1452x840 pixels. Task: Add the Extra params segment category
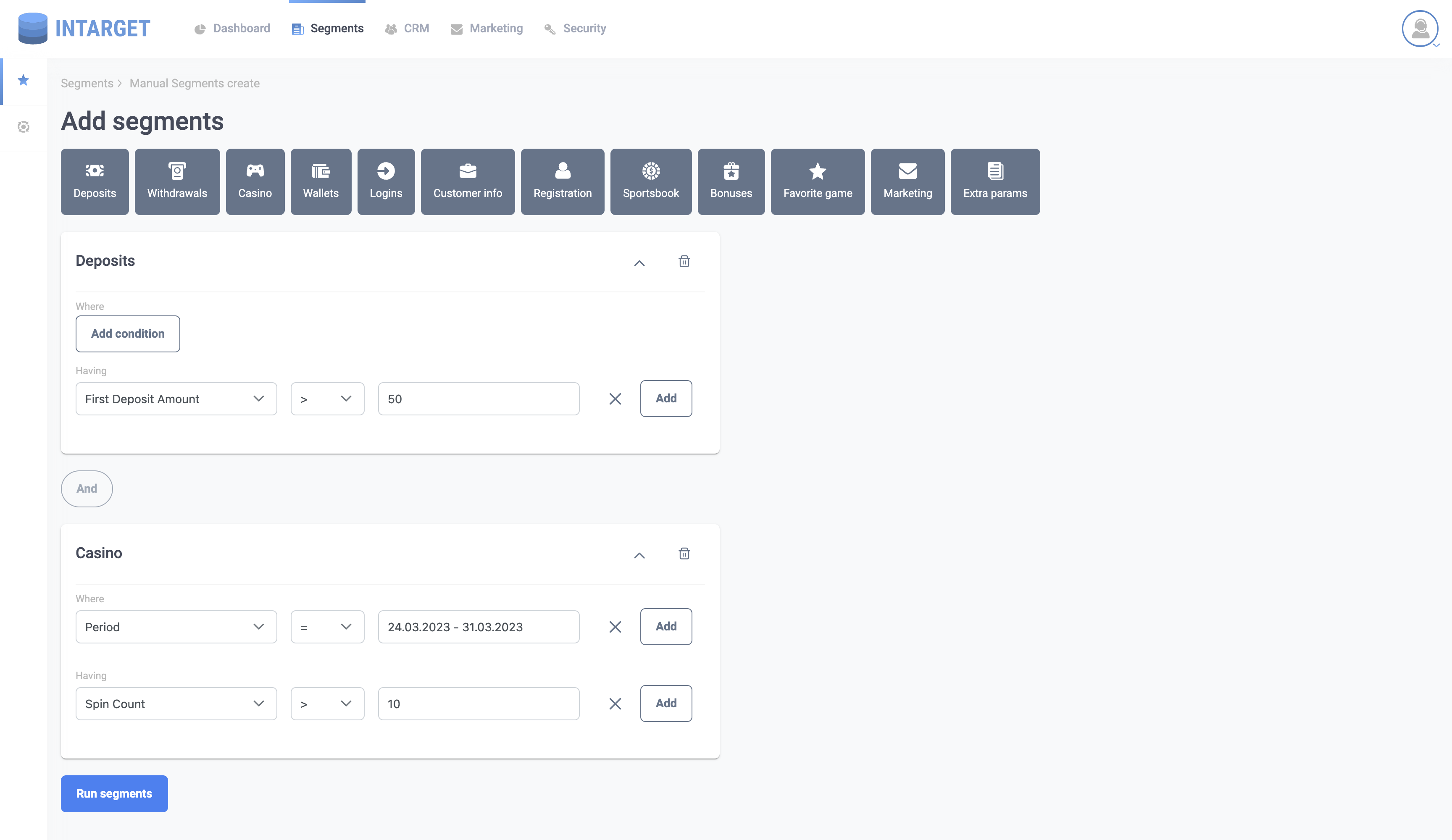(995, 181)
